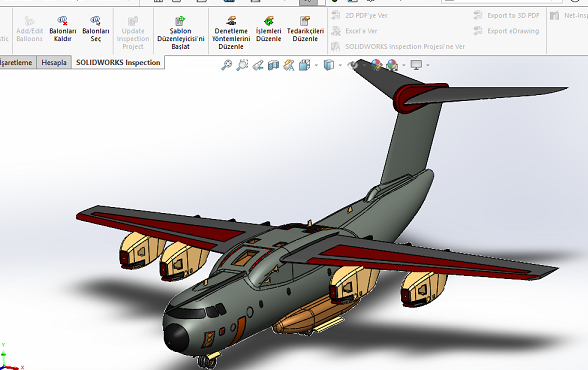Click Export to 3D PDF

[x=507, y=15]
